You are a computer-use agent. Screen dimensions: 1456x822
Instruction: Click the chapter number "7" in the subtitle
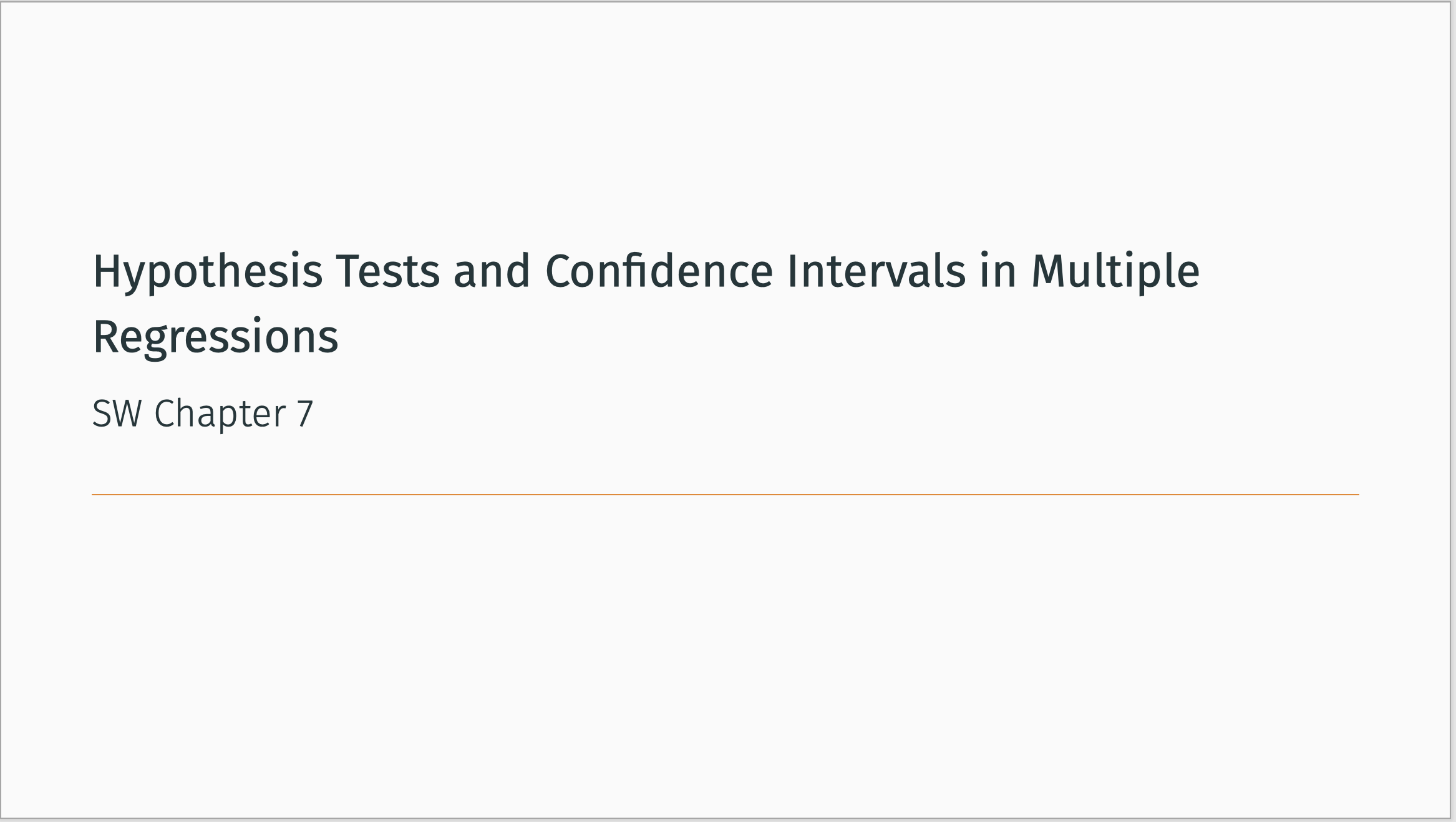point(304,413)
